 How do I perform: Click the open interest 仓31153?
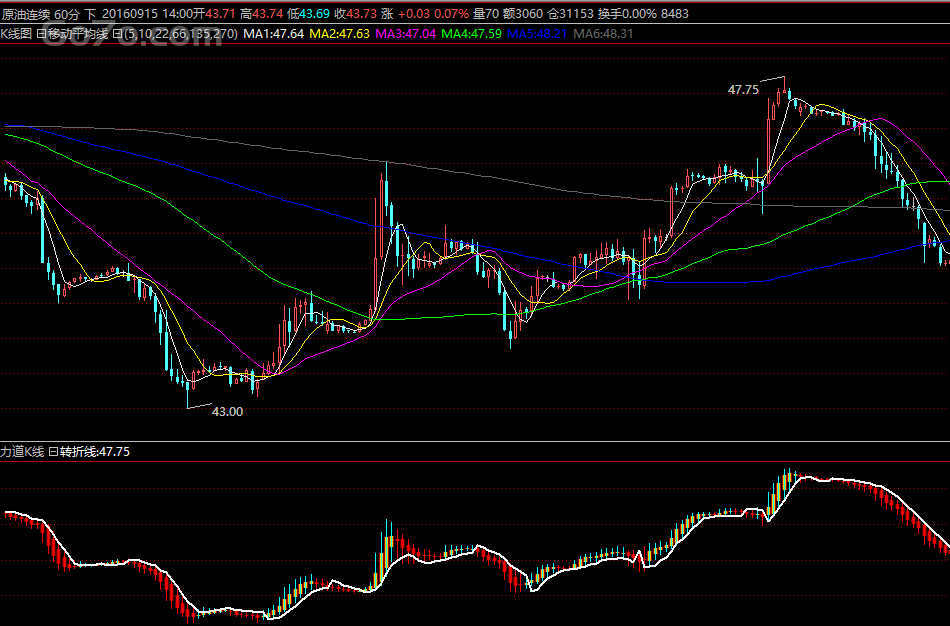point(570,13)
